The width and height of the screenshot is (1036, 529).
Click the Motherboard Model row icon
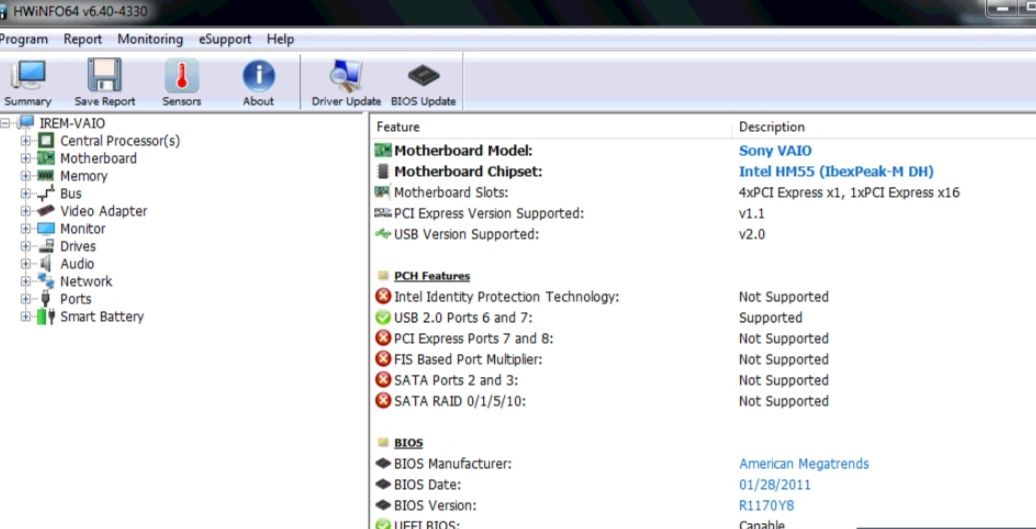[x=383, y=151]
